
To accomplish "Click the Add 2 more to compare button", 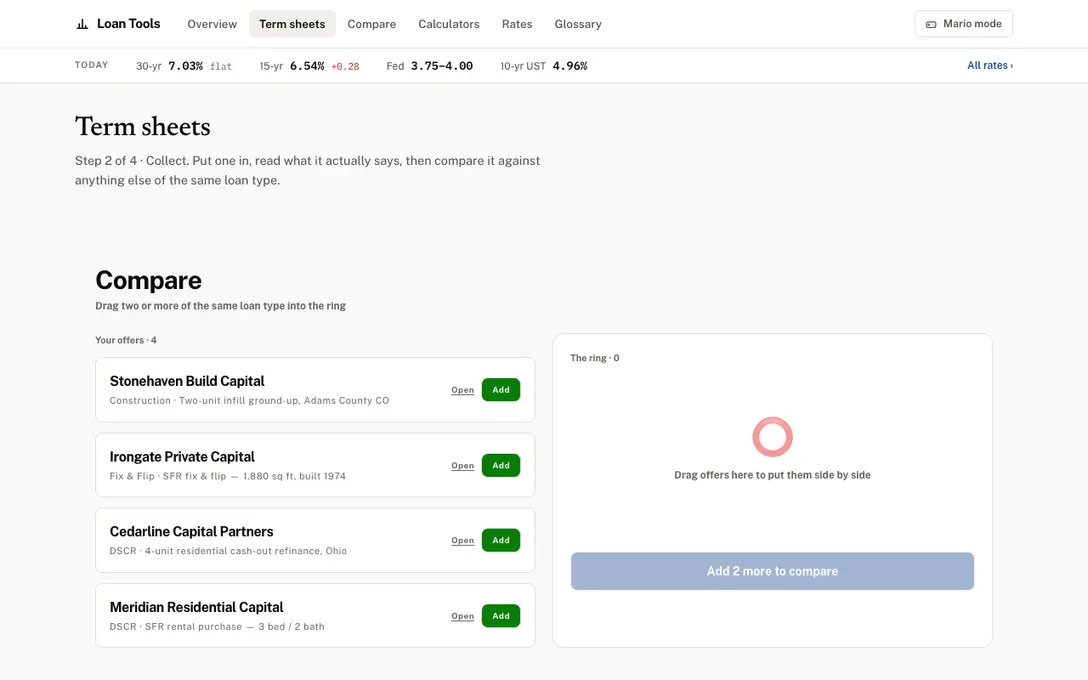I will click(772, 571).
